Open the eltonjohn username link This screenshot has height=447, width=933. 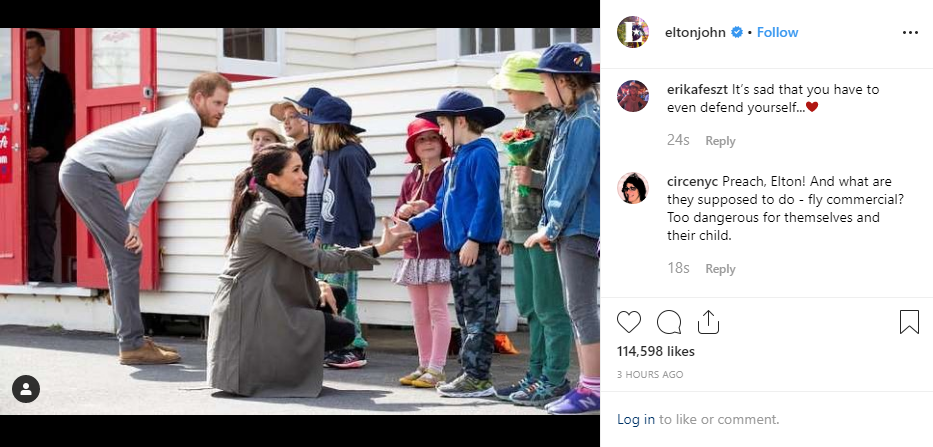click(x=695, y=32)
